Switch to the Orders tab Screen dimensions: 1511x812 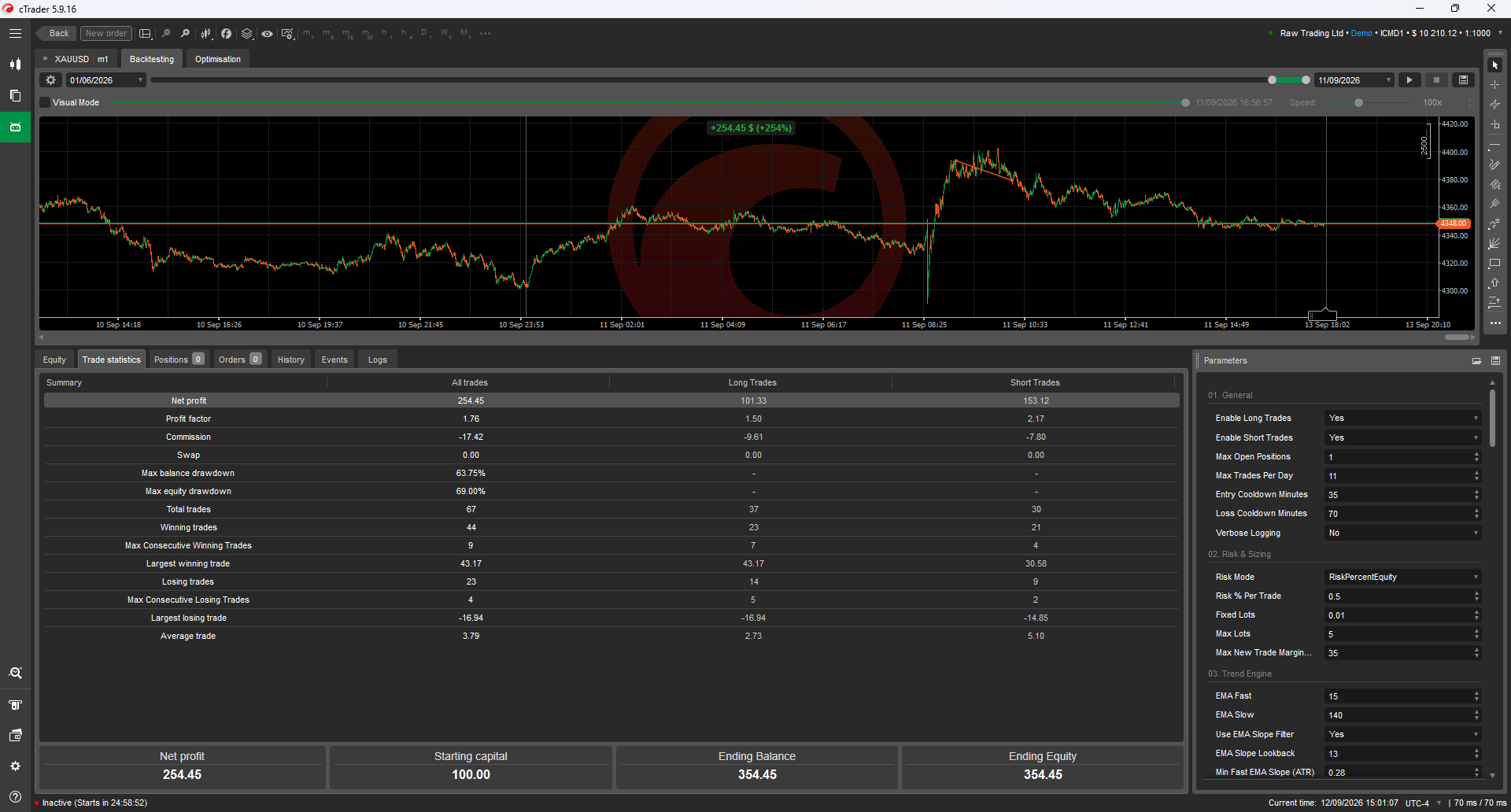click(x=239, y=360)
